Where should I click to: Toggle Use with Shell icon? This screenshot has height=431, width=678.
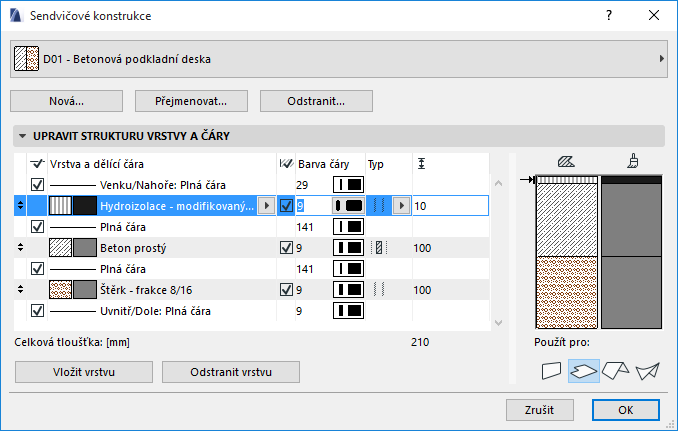tap(647, 371)
